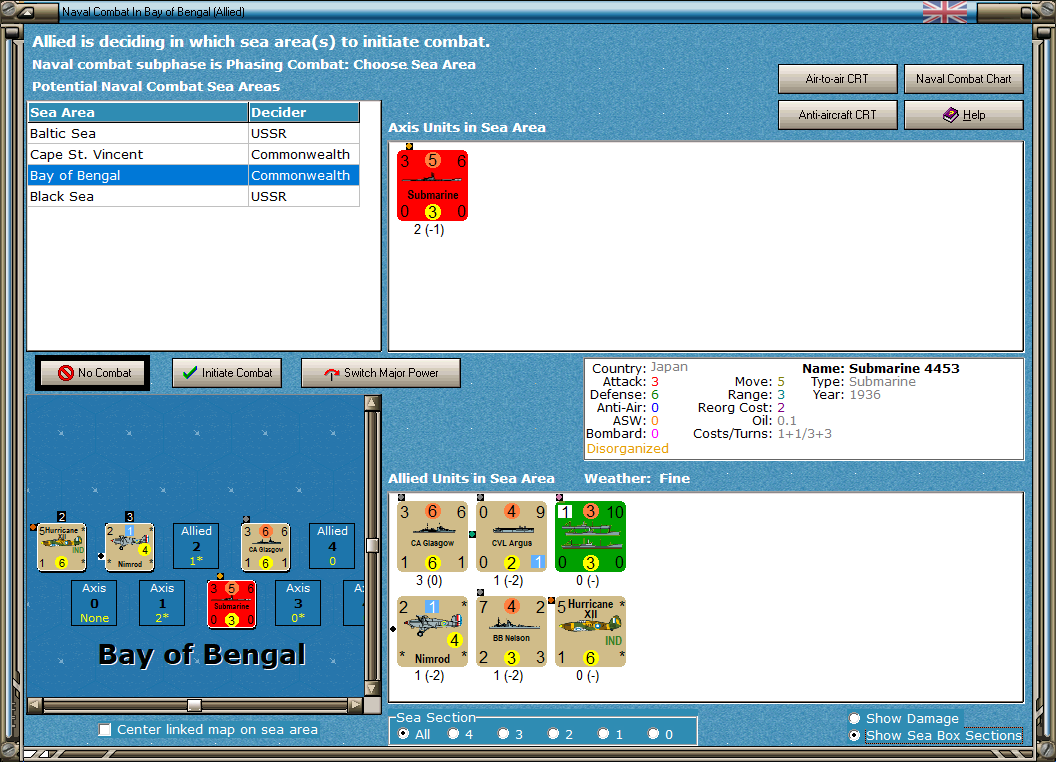Click the Axis 1 sea box on map

point(162,603)
